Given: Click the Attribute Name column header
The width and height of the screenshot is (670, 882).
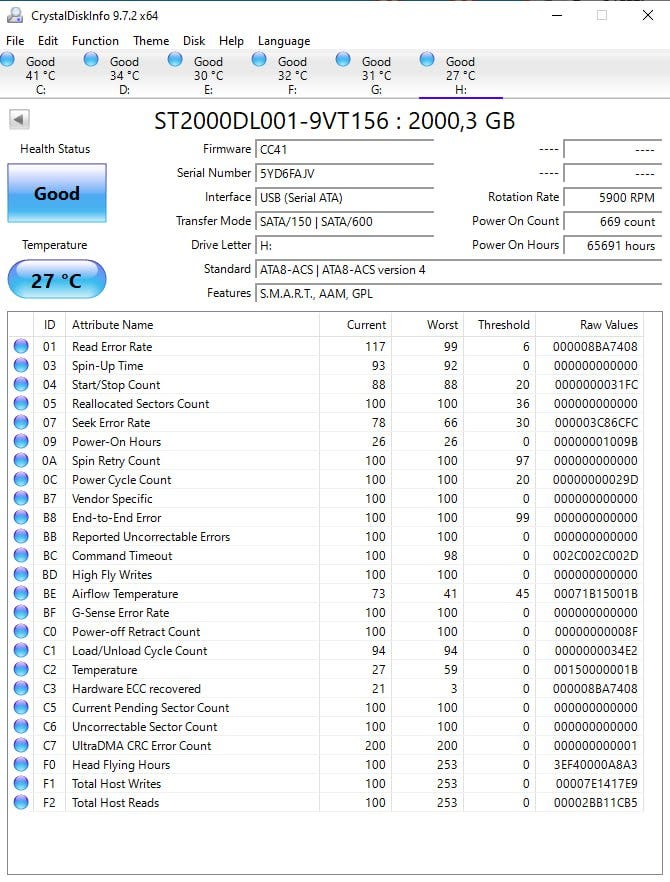Looking at the screenshot, I should [x=192, y=325].
